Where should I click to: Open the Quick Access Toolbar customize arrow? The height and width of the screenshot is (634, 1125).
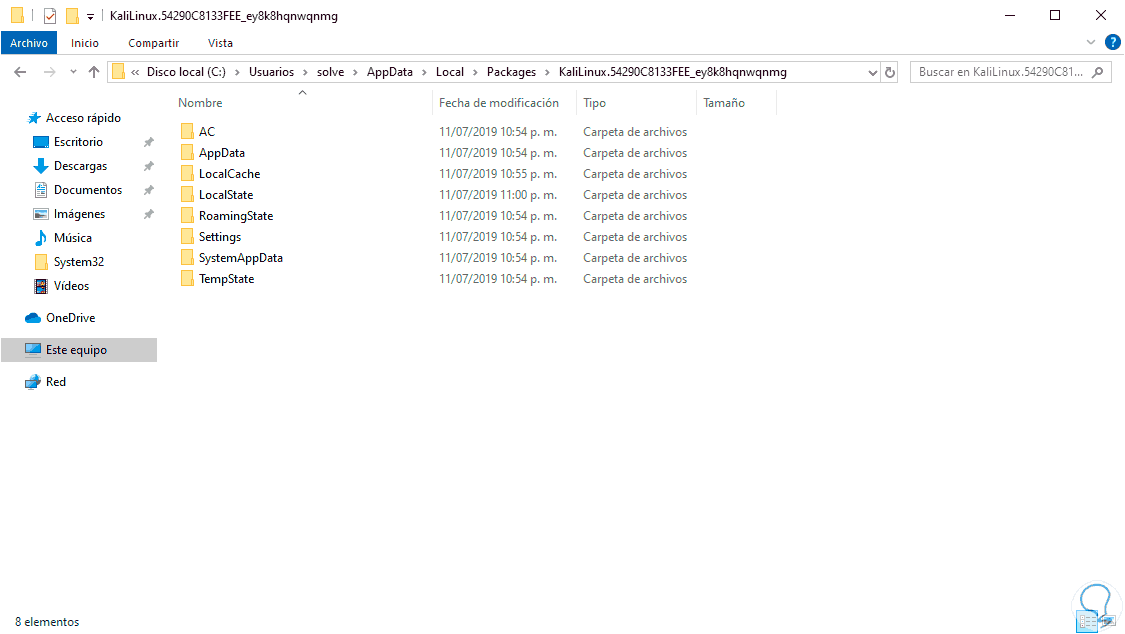click(90, 16)
